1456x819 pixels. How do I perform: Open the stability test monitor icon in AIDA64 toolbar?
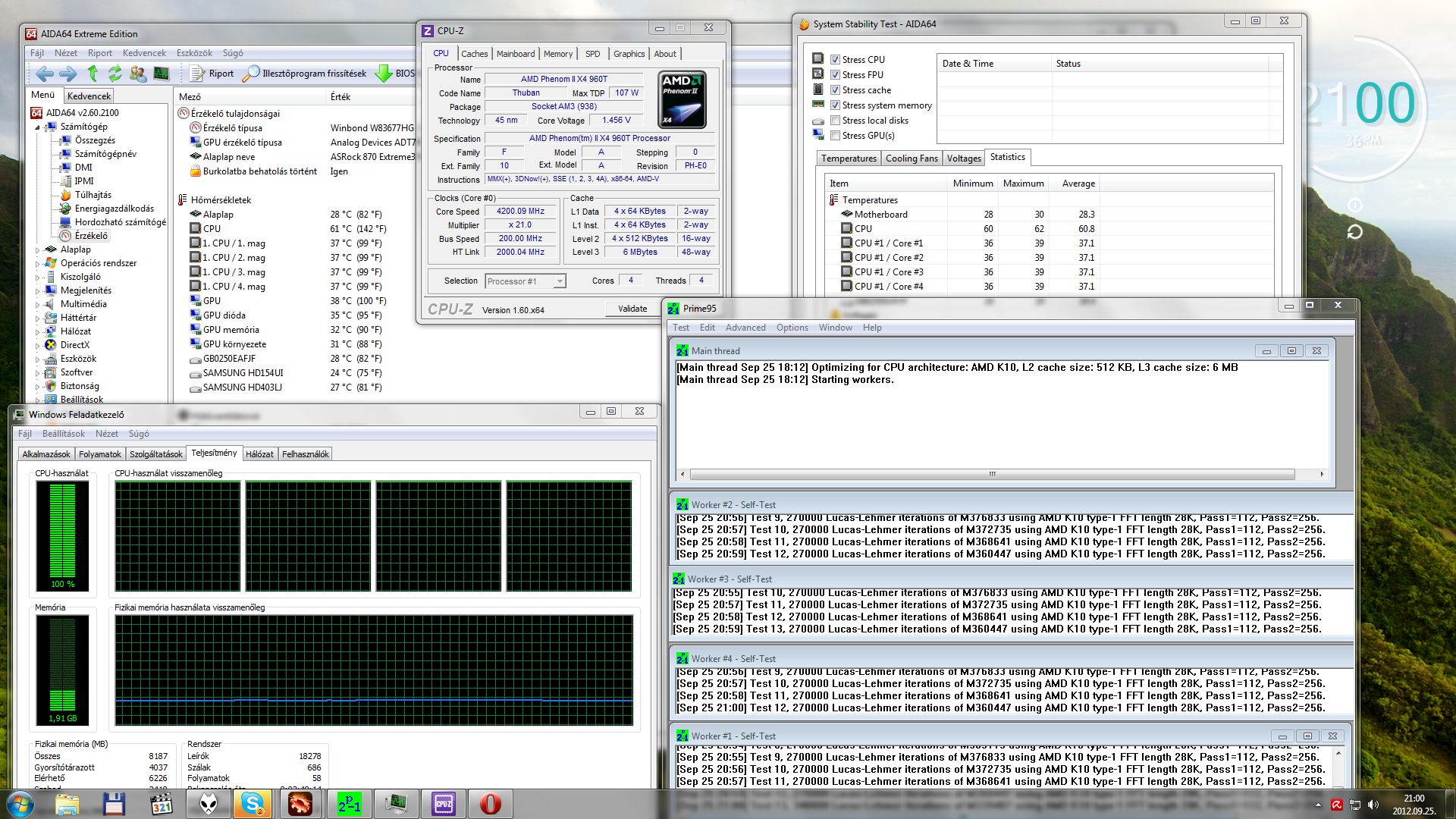[162, 74]
